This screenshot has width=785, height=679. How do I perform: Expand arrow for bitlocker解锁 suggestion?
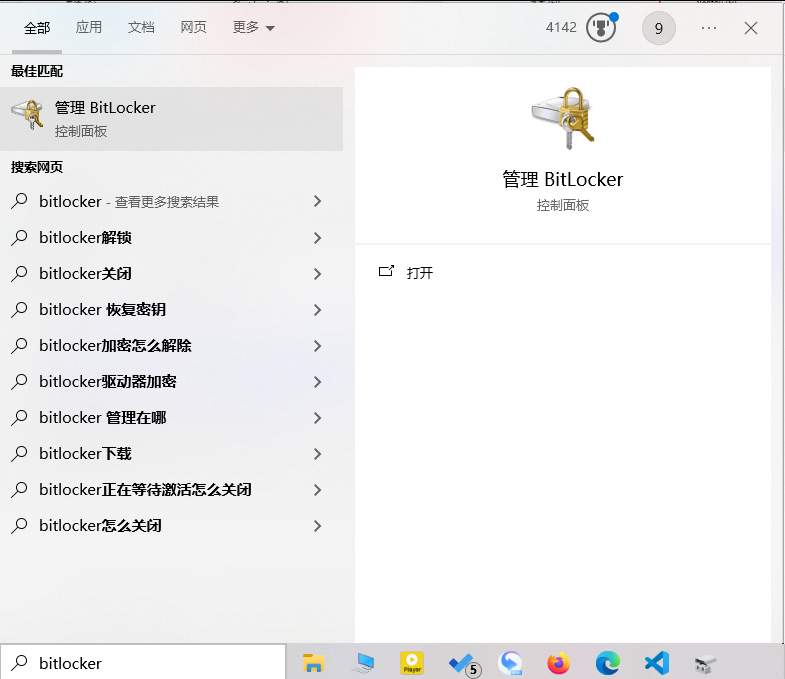coord(317,237)
